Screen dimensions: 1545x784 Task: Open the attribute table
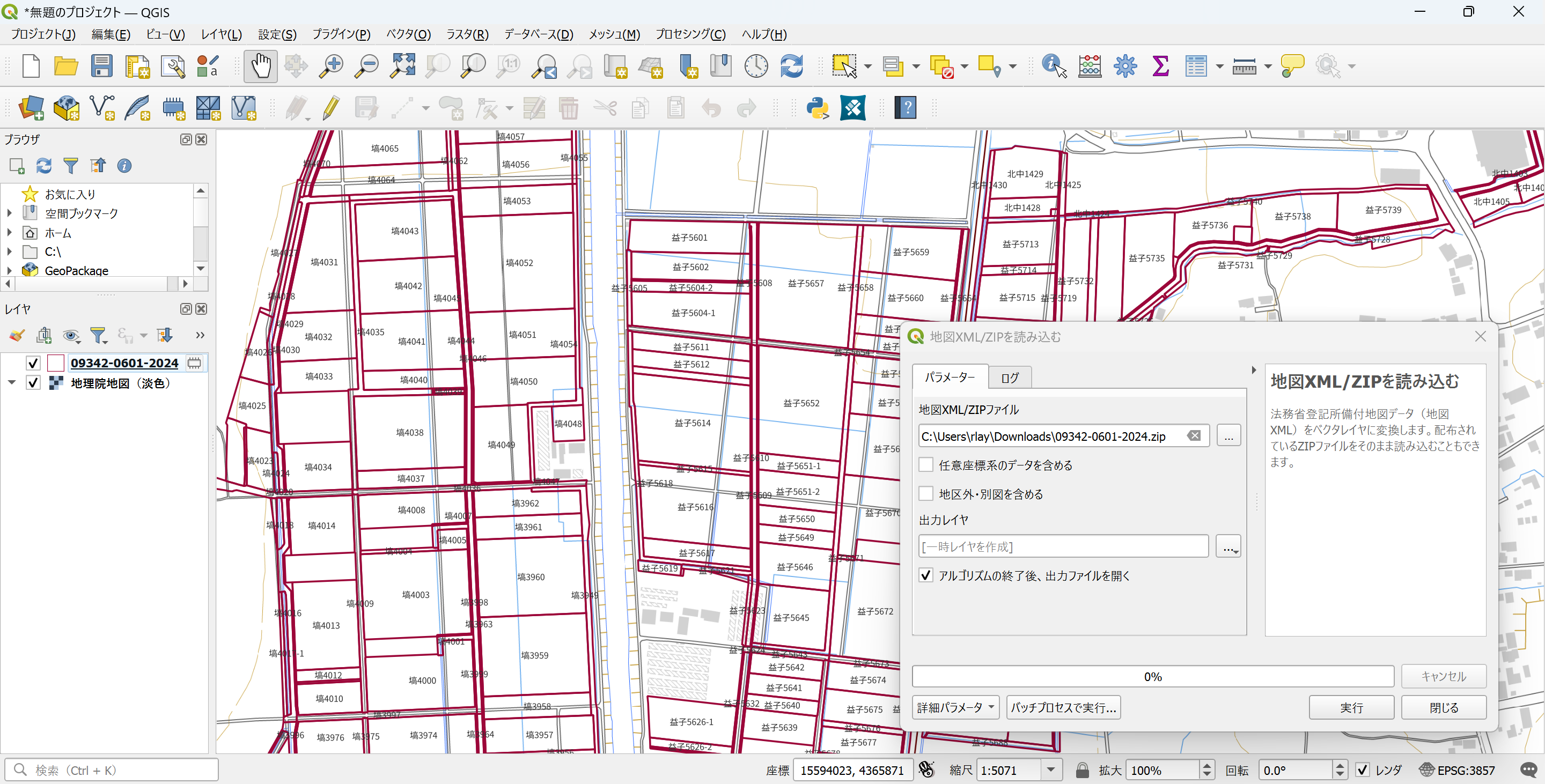point(1197,66)
